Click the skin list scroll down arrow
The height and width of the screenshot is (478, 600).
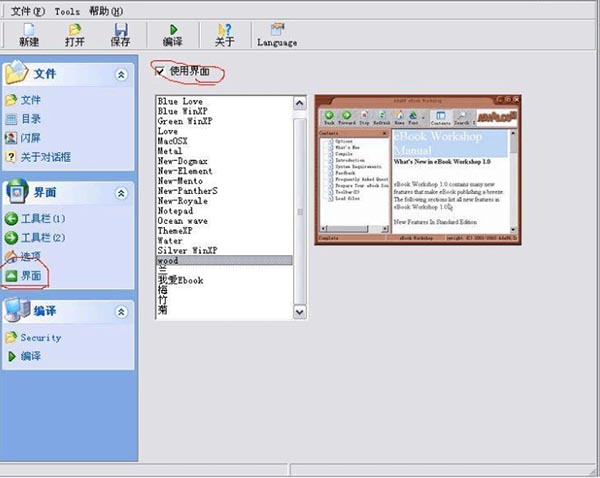(x=299, y=312)
